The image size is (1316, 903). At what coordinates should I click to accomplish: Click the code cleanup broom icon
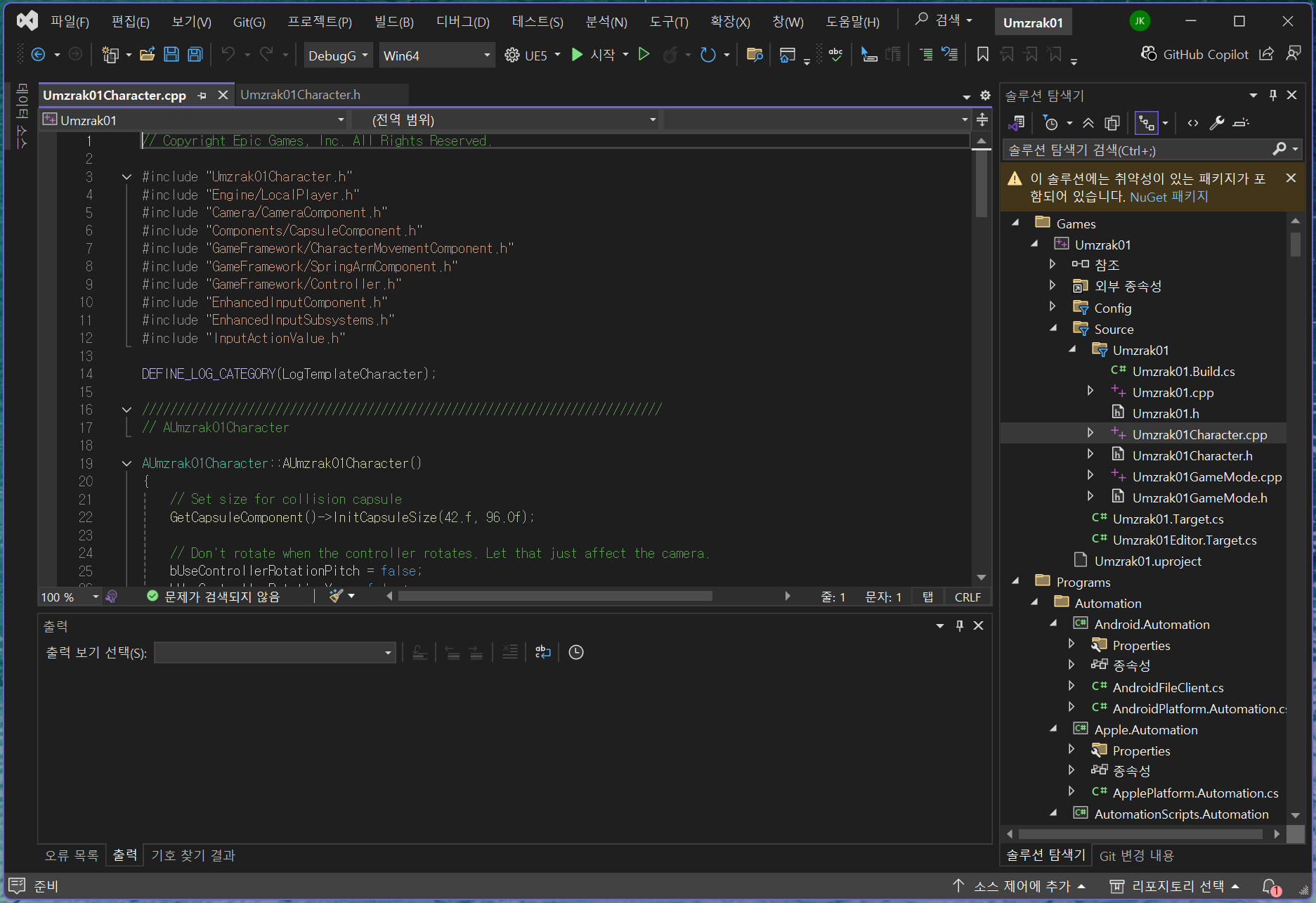pyautogui.click(x=336, y=596)
